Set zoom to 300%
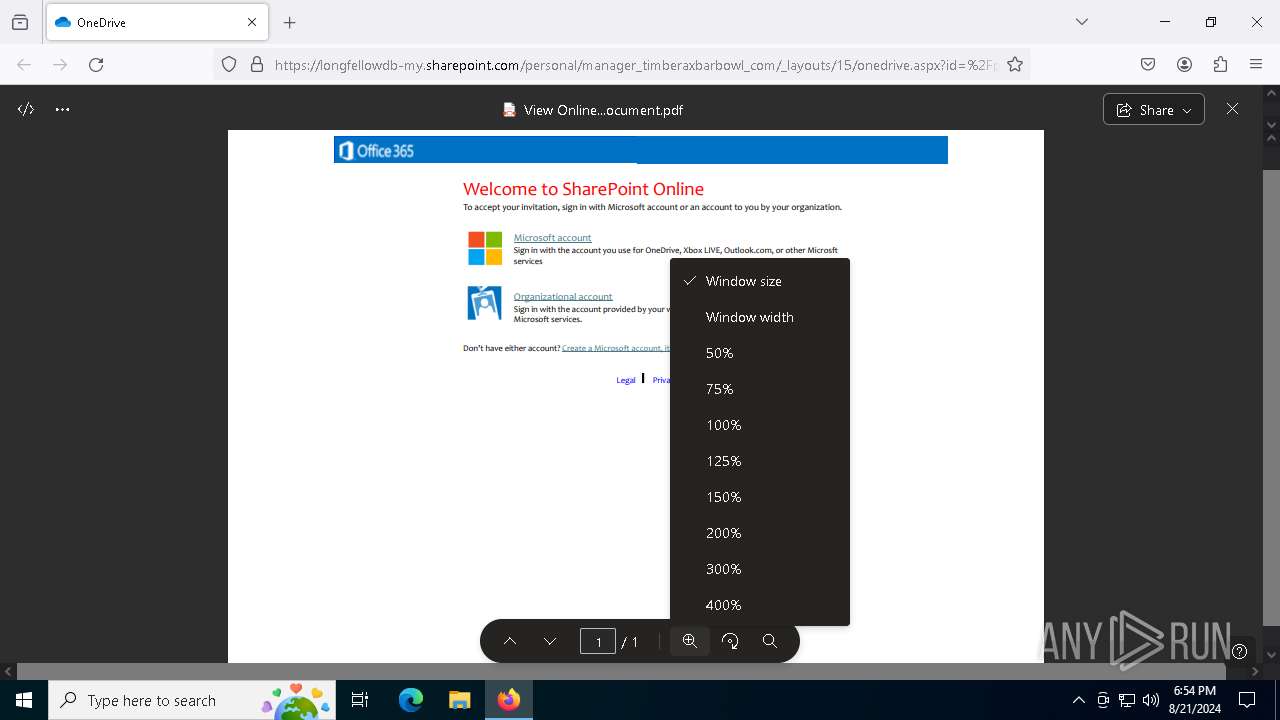Viewport: 1280px width, 720px height. 760,569
